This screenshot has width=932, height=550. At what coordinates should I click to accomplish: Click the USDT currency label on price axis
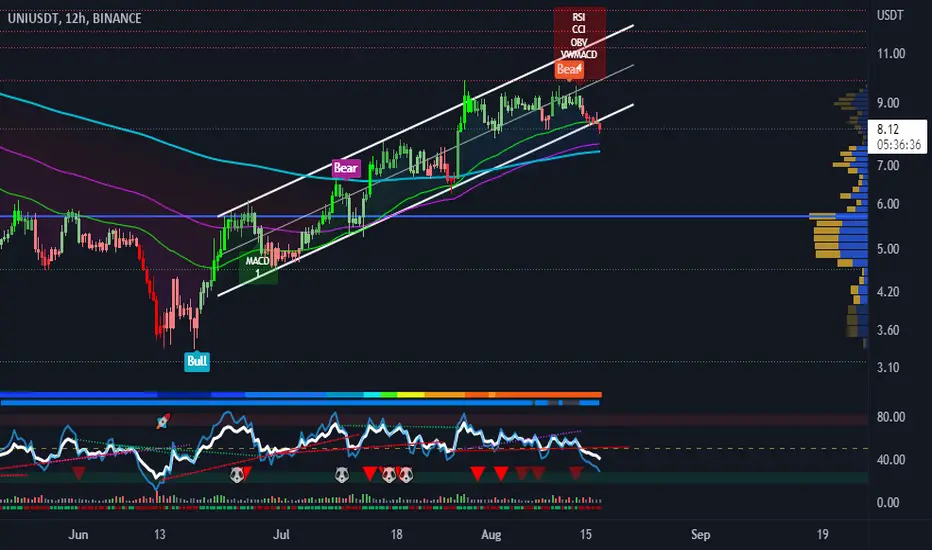point(890,15)
